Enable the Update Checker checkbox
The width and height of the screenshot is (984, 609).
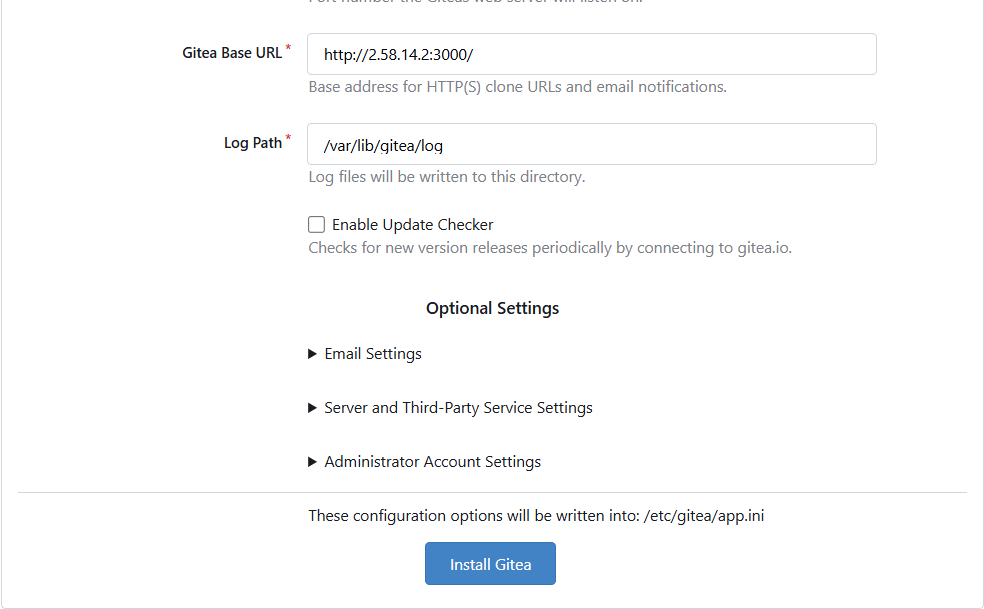316,225
